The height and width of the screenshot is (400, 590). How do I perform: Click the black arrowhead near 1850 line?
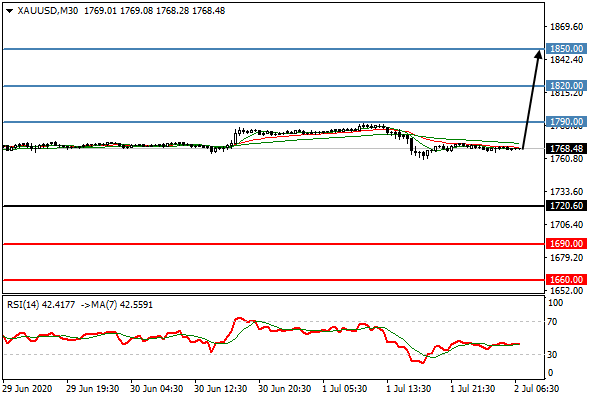539,55
